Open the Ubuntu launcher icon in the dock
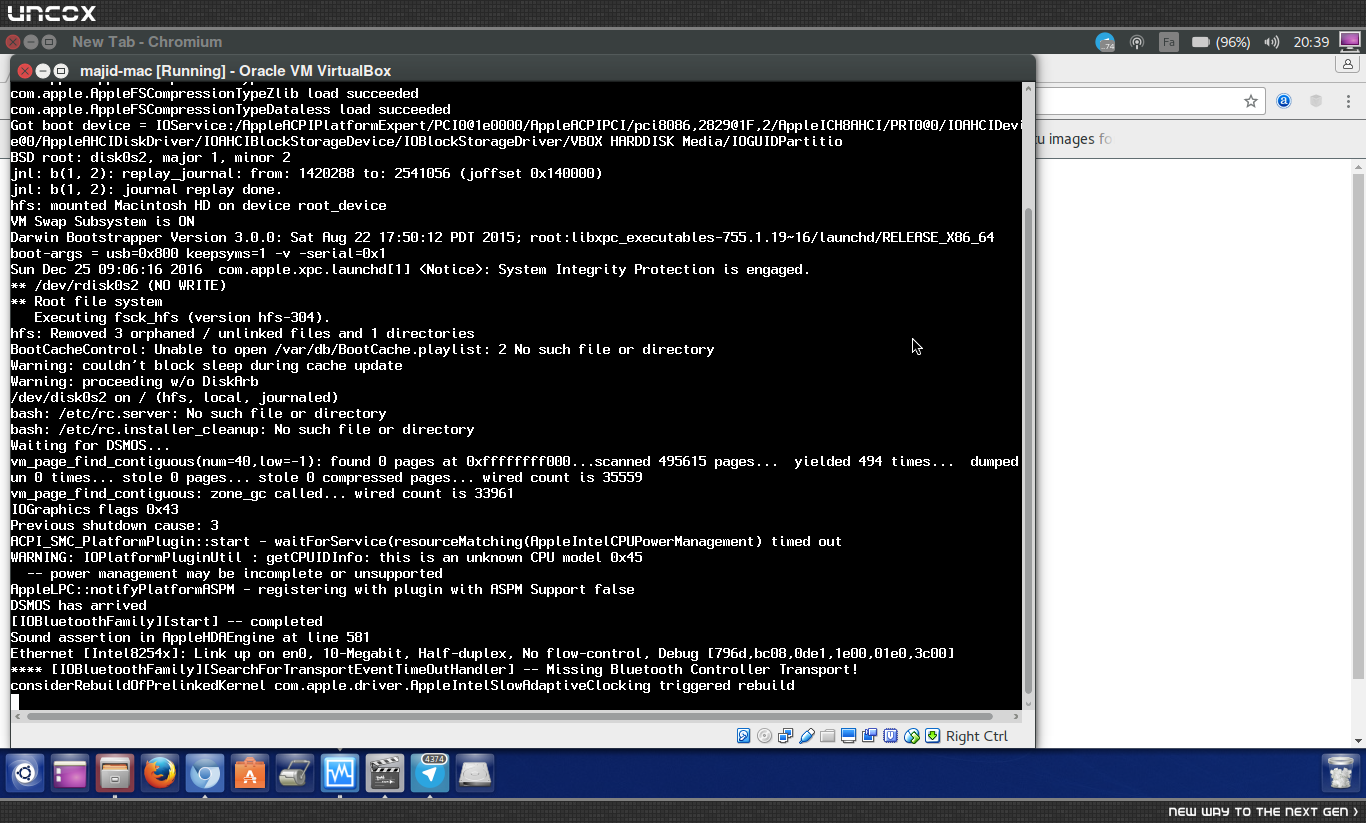This screenshot has height=823, width=1366. (x=25, y=773)
